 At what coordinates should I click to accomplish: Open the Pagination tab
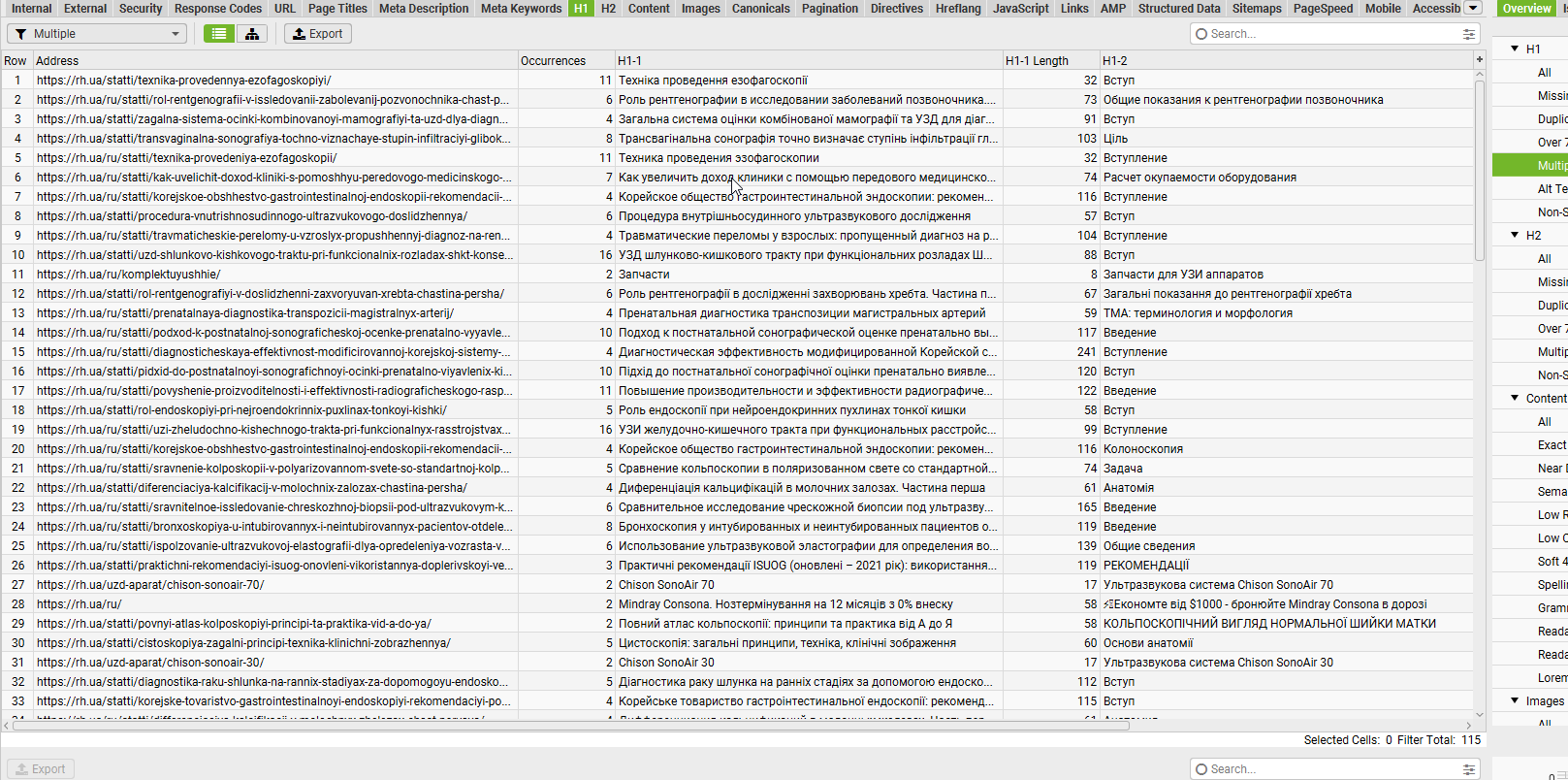coord(830,8)
